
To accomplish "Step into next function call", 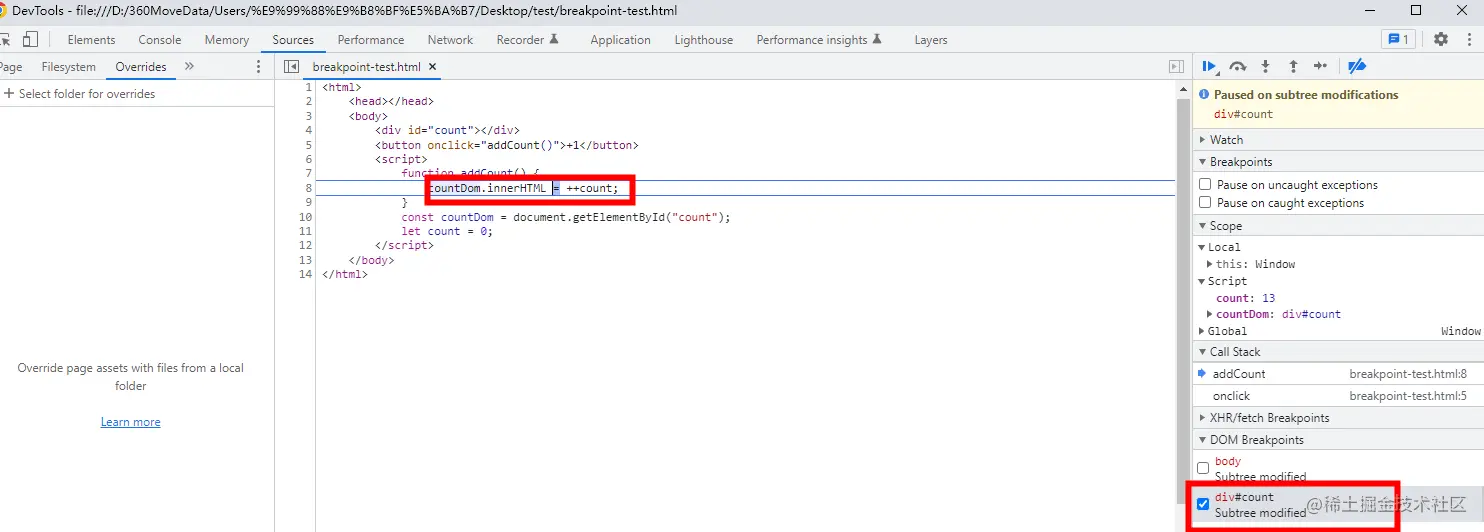I will (x=1265, y=66).
